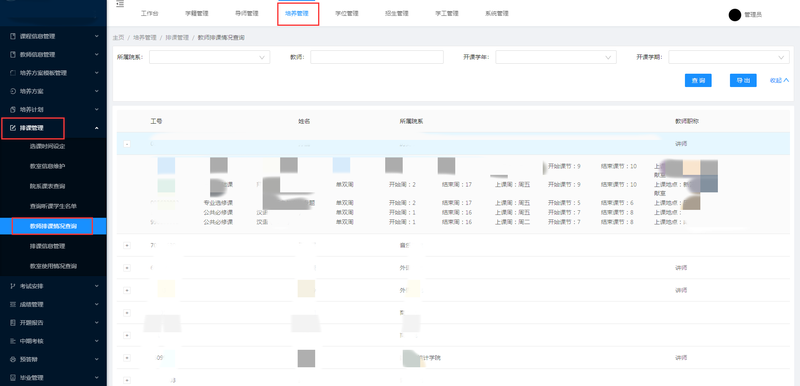
Task: Click the 课程信息管理 document icon
Action: [13, 36]
